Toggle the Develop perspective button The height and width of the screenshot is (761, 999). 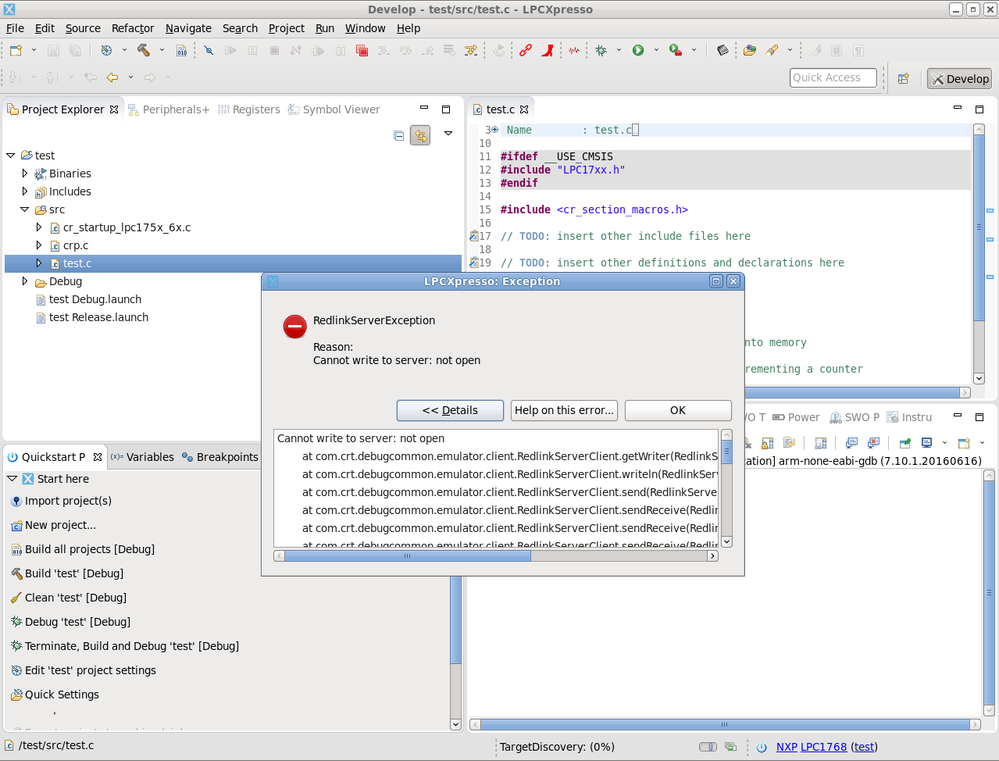tap(959, 78)
